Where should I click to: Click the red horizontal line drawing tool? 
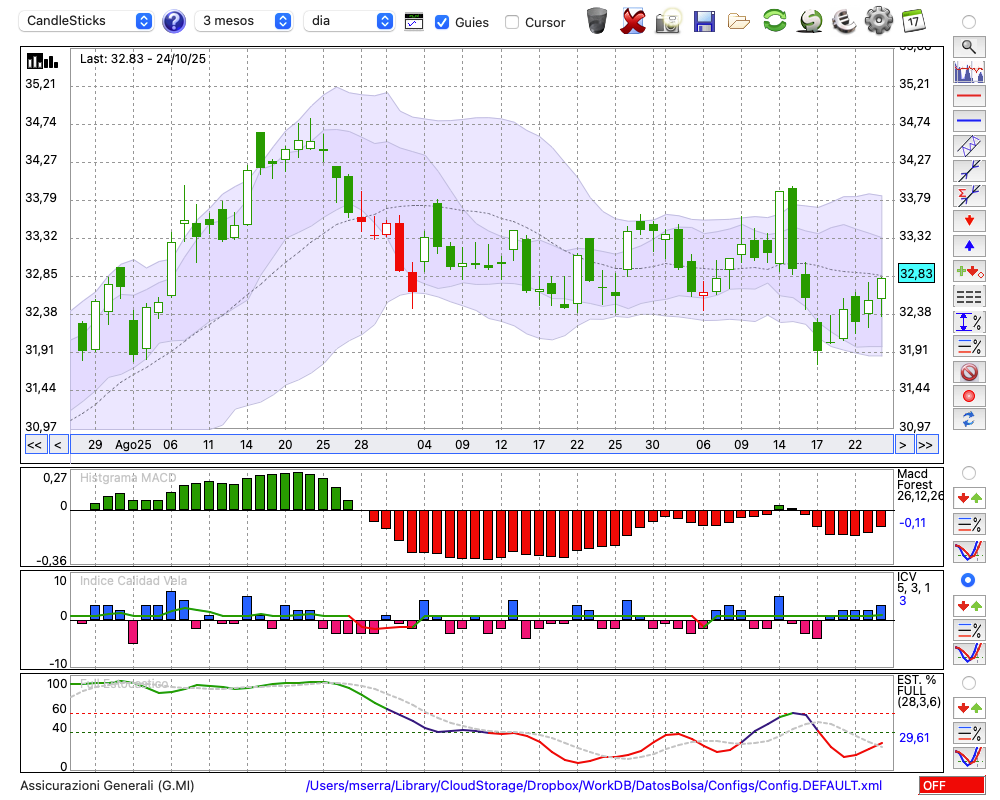[968, 96]
